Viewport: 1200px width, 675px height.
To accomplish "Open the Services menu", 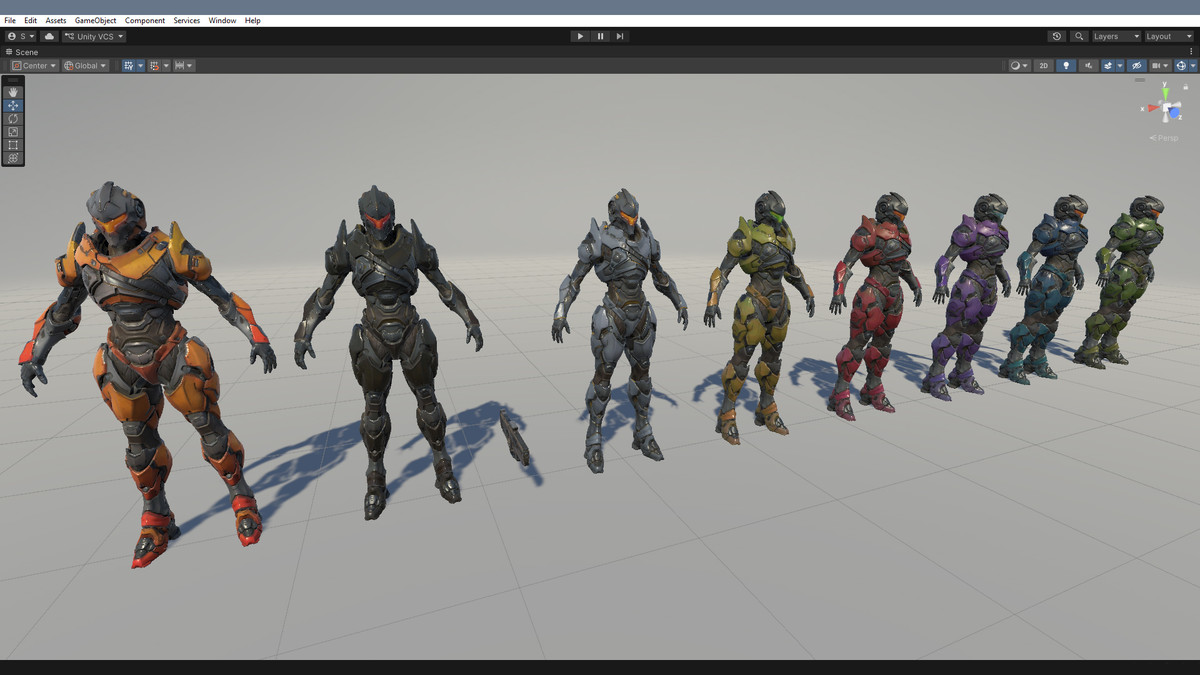I will click(x=187, y=20).
